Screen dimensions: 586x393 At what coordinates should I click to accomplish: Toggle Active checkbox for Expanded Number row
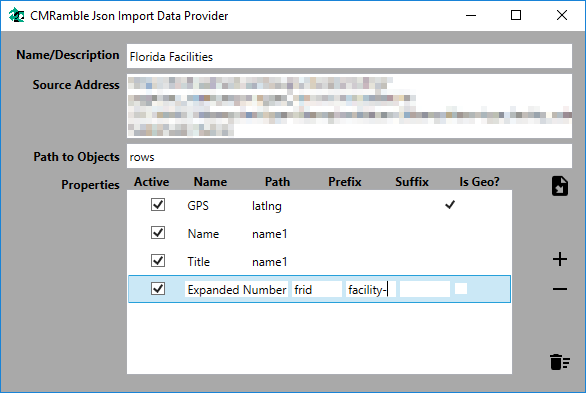(x=158, y=289)
